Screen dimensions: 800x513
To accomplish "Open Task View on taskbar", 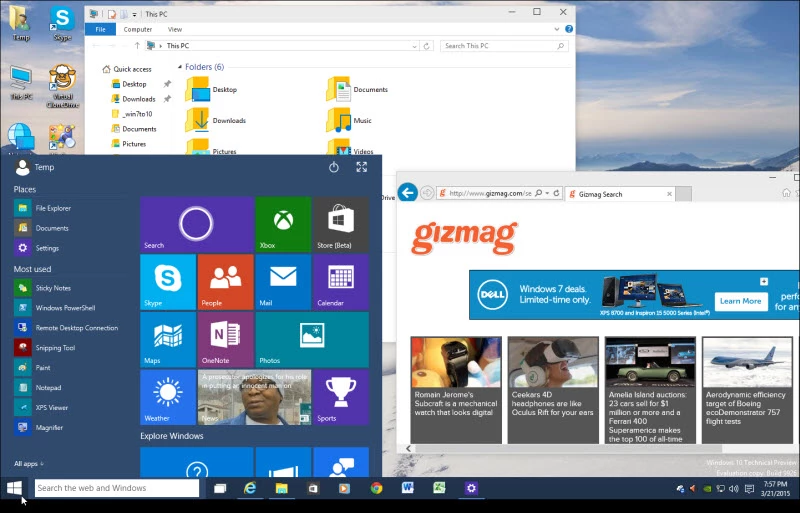I will click(220, 488).
